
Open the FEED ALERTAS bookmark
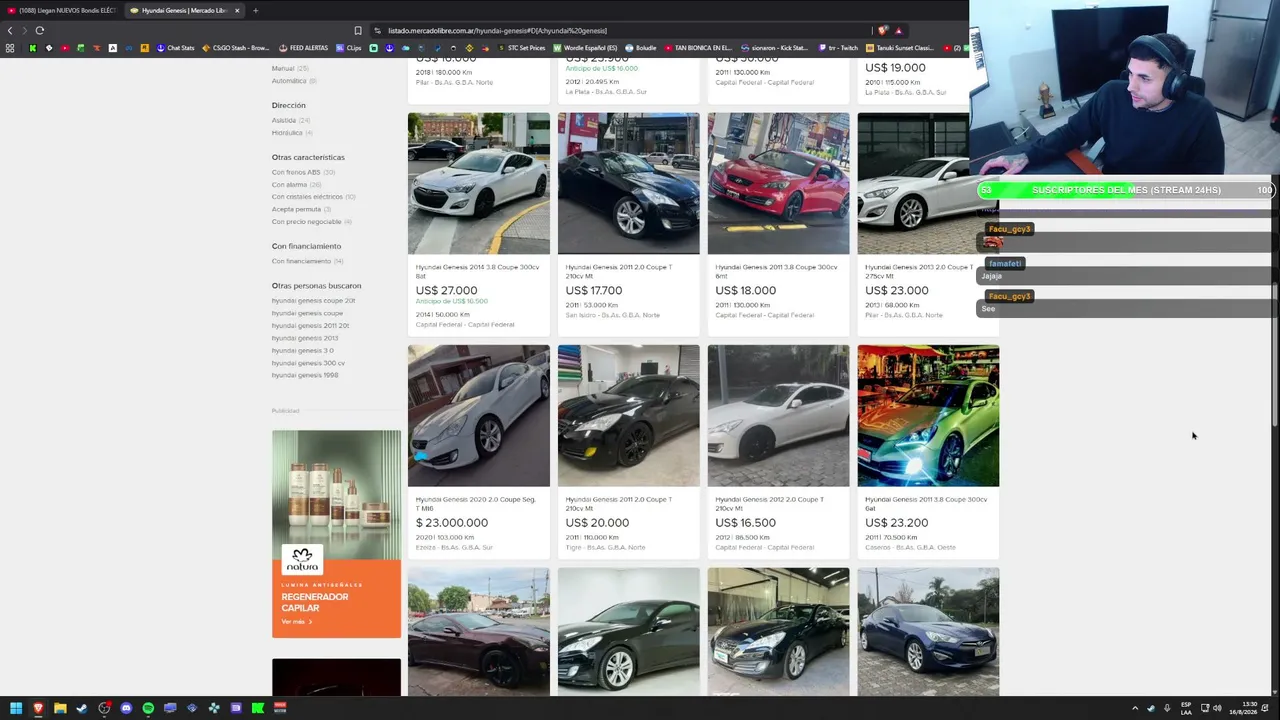click(x=304, y=48)
